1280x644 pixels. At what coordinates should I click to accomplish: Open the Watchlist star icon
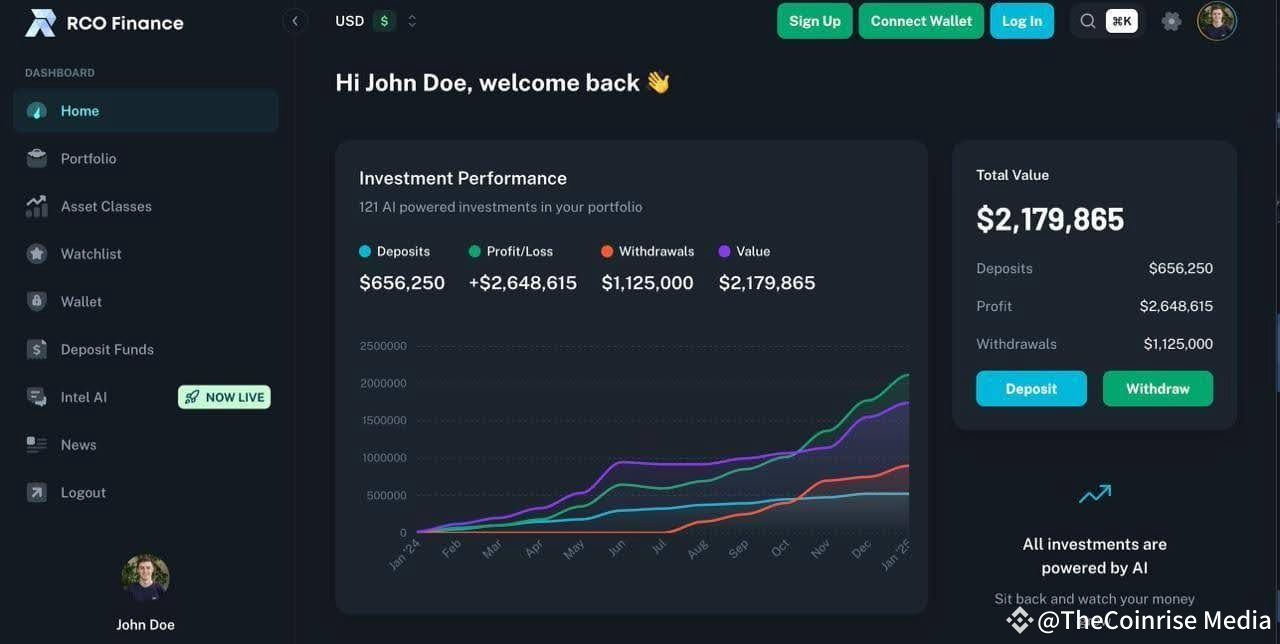point(36,253)
